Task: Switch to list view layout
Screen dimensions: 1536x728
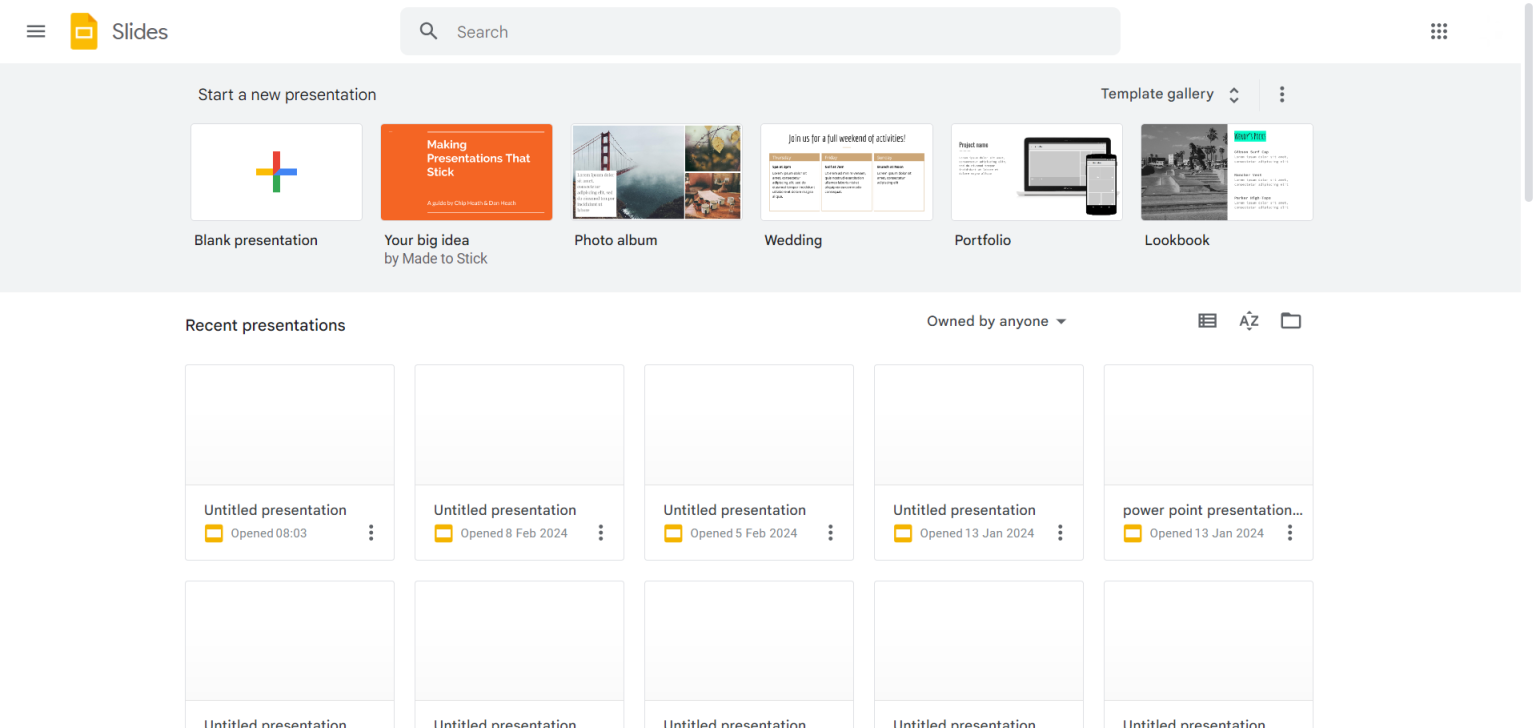Action: pyautogui.click(x=1207, y=321)
